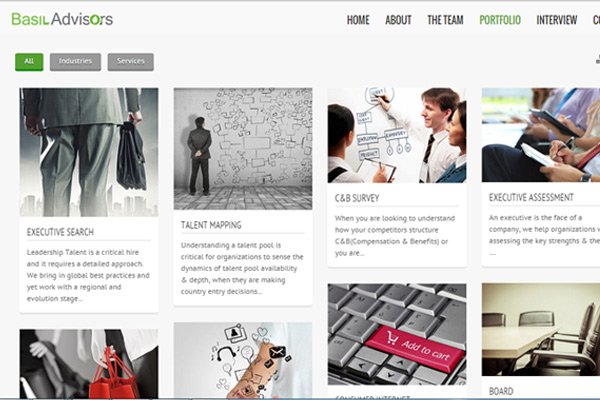Filter portfolio by Services
The height and width of the screenshot is (400, 600).
[x=130, y=62]
